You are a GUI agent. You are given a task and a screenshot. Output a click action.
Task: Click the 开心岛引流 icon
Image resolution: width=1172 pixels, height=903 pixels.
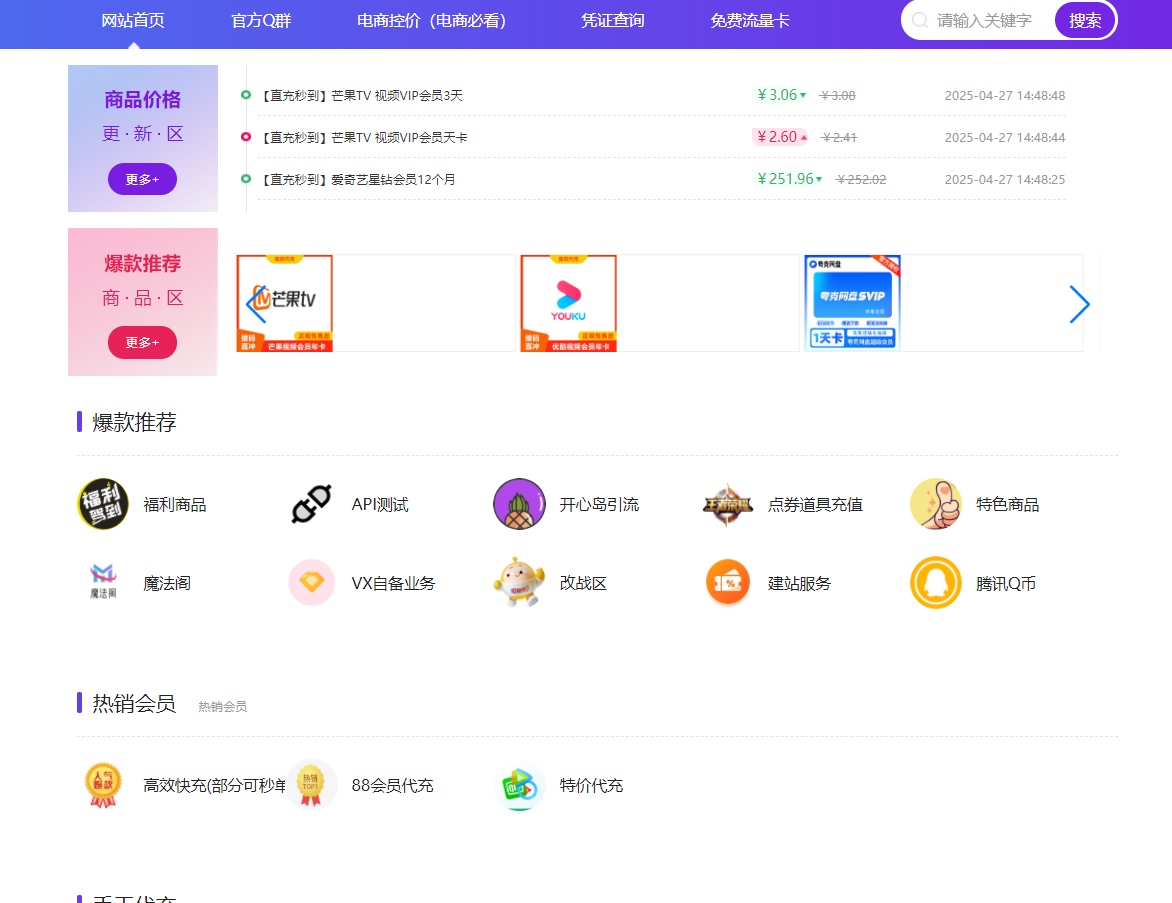tap(519, 504)
